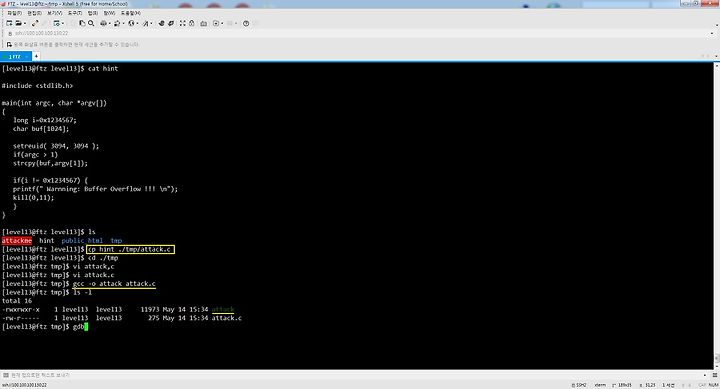Click the Script run toolbar icon
Image resolution: width=720 pixels, height=389 pixels.
tap(216, 23)
